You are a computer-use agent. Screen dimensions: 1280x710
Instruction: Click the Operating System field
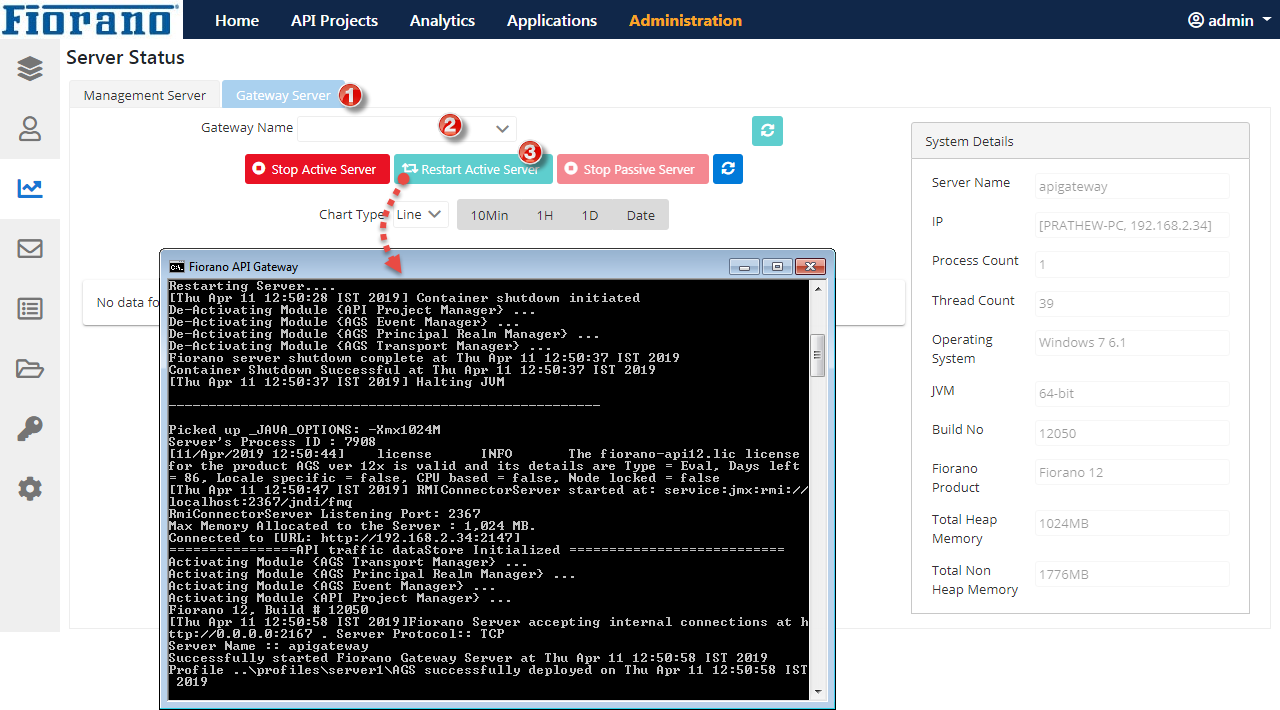(1132, 342)
